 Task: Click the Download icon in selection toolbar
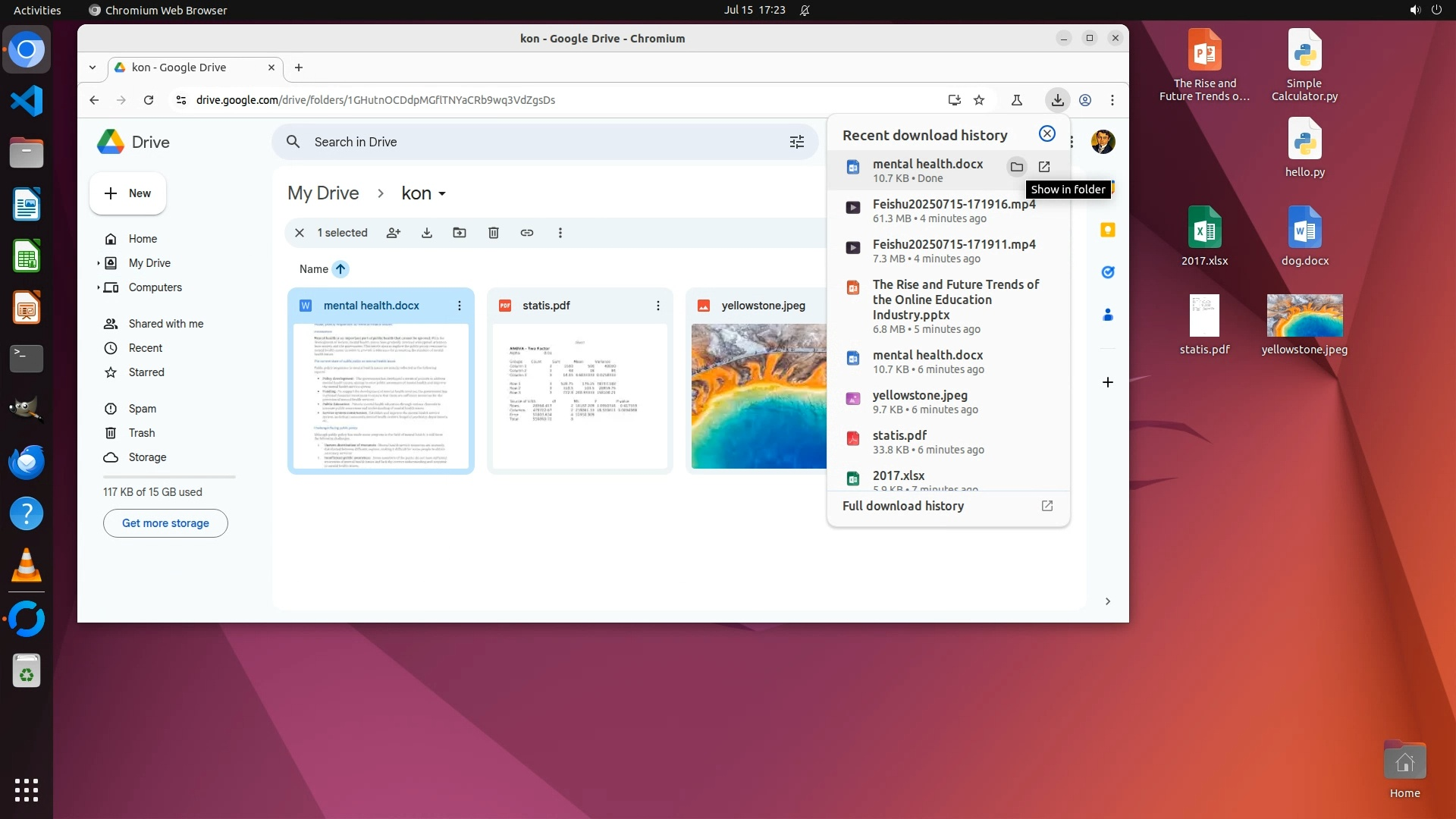click(x=427, y=233)
